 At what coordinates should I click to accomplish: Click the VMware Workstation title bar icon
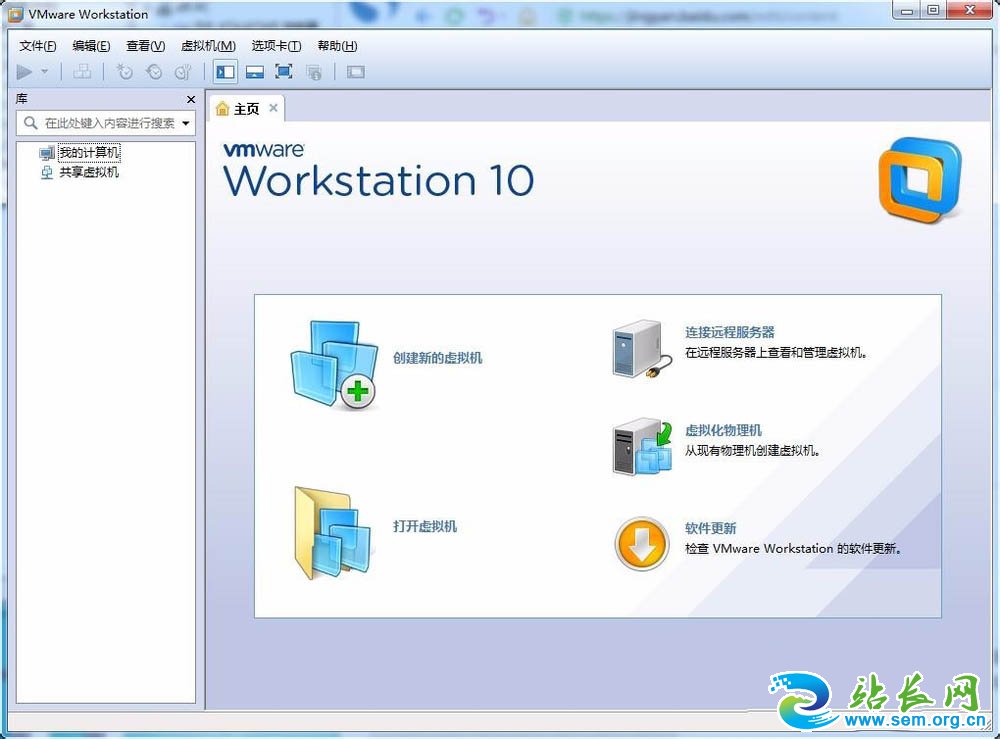[15, 14]
